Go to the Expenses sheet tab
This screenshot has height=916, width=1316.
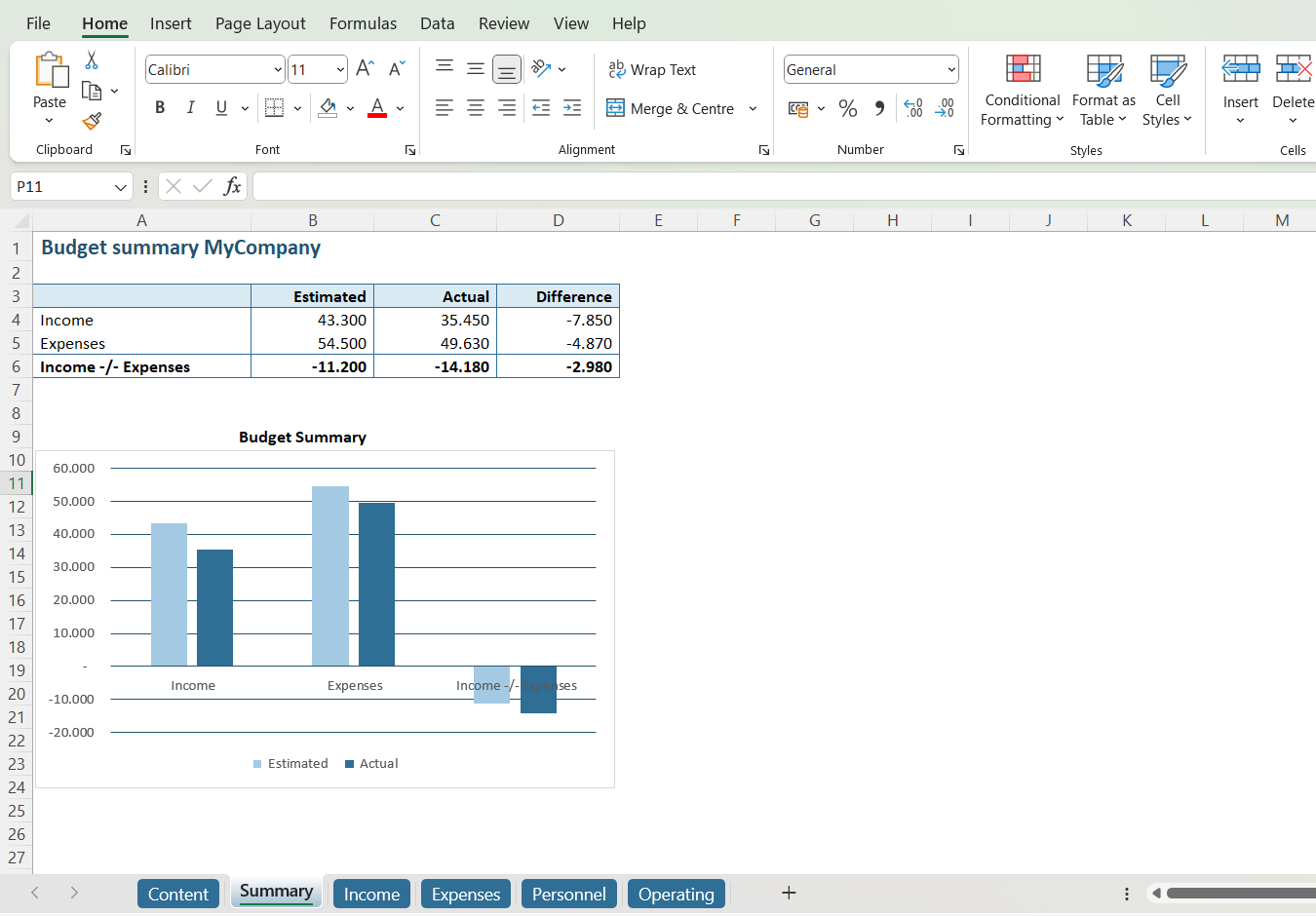[466, 894]
